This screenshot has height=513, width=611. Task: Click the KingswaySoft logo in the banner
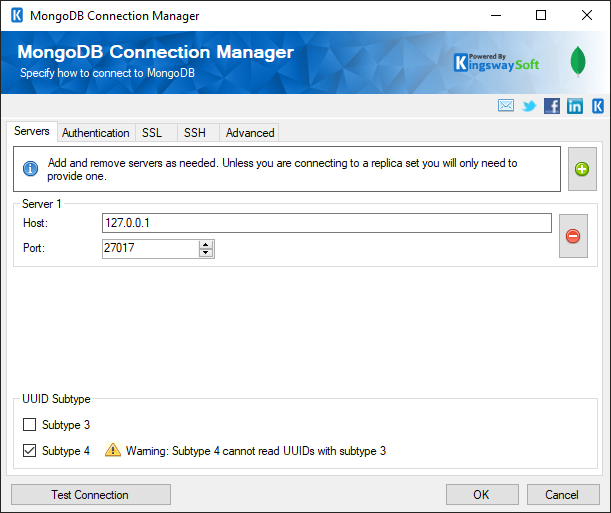click(496, 62)
